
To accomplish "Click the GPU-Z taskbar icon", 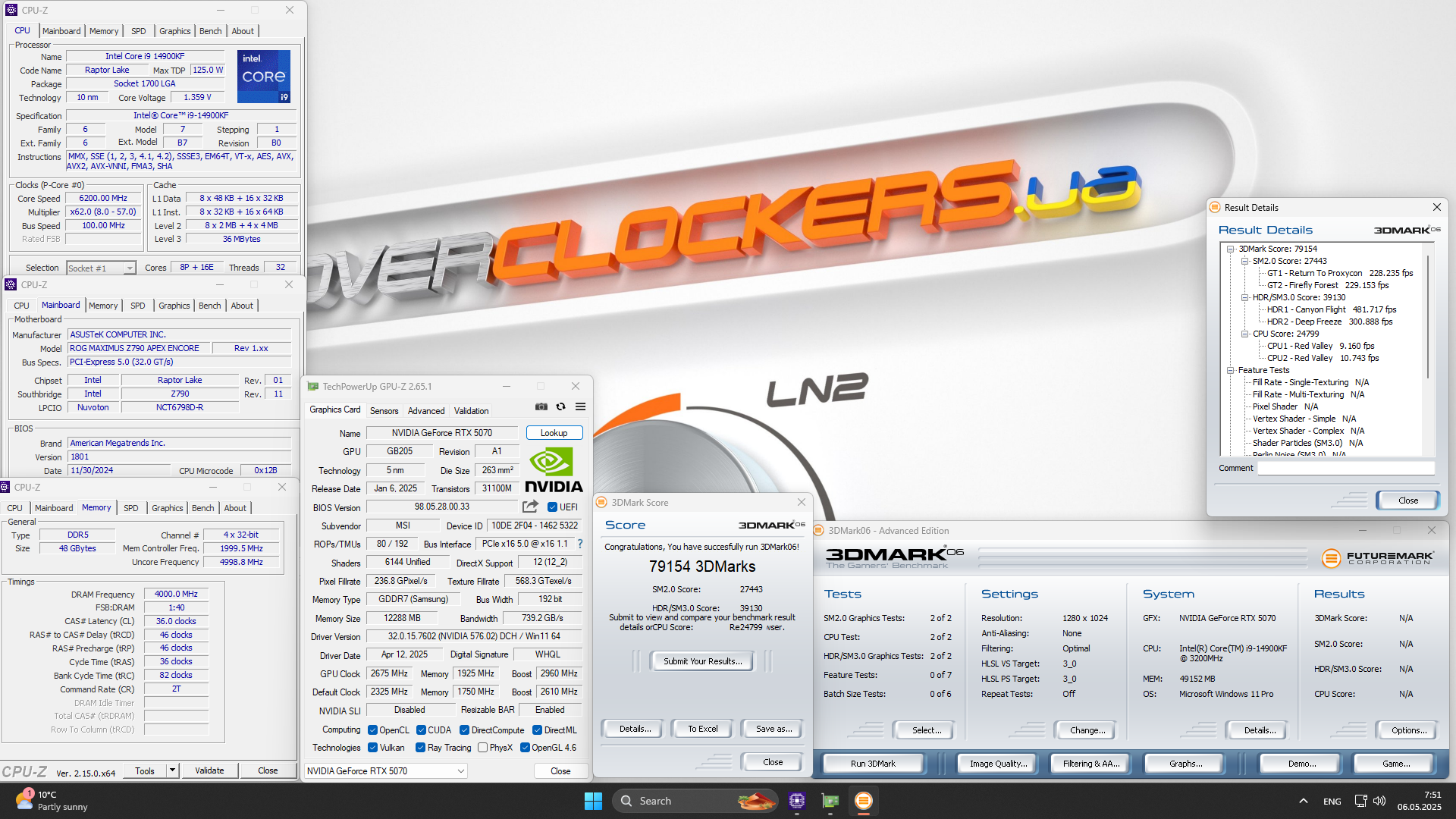I will (830, 801).
